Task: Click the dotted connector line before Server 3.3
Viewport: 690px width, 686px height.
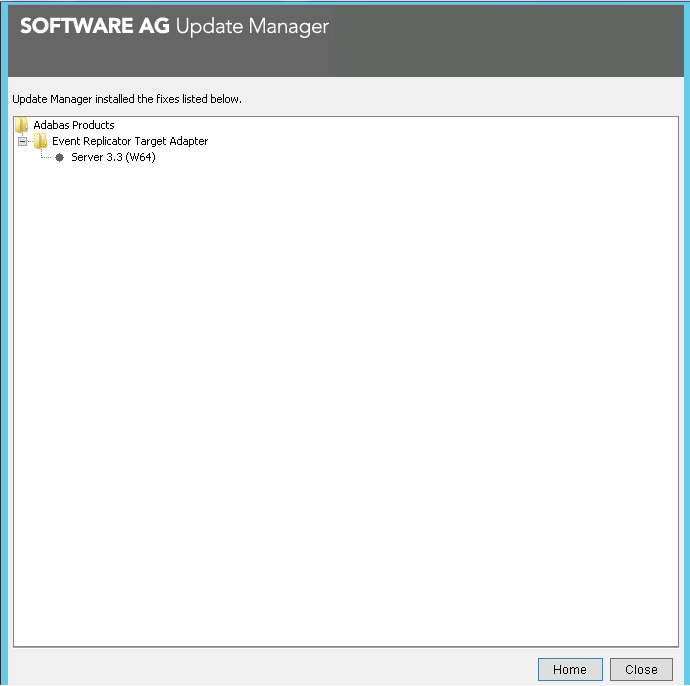Action: click(x=47, y=158)
